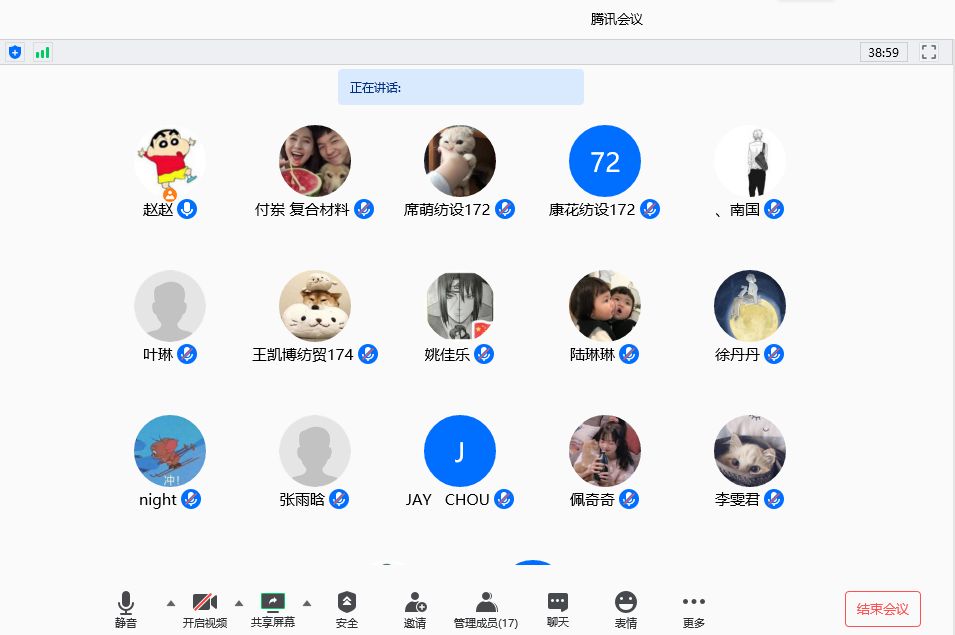Expand share options arrow next to 共享屏幕
Viewport: 955px width, 635px height.
point(307,603)
